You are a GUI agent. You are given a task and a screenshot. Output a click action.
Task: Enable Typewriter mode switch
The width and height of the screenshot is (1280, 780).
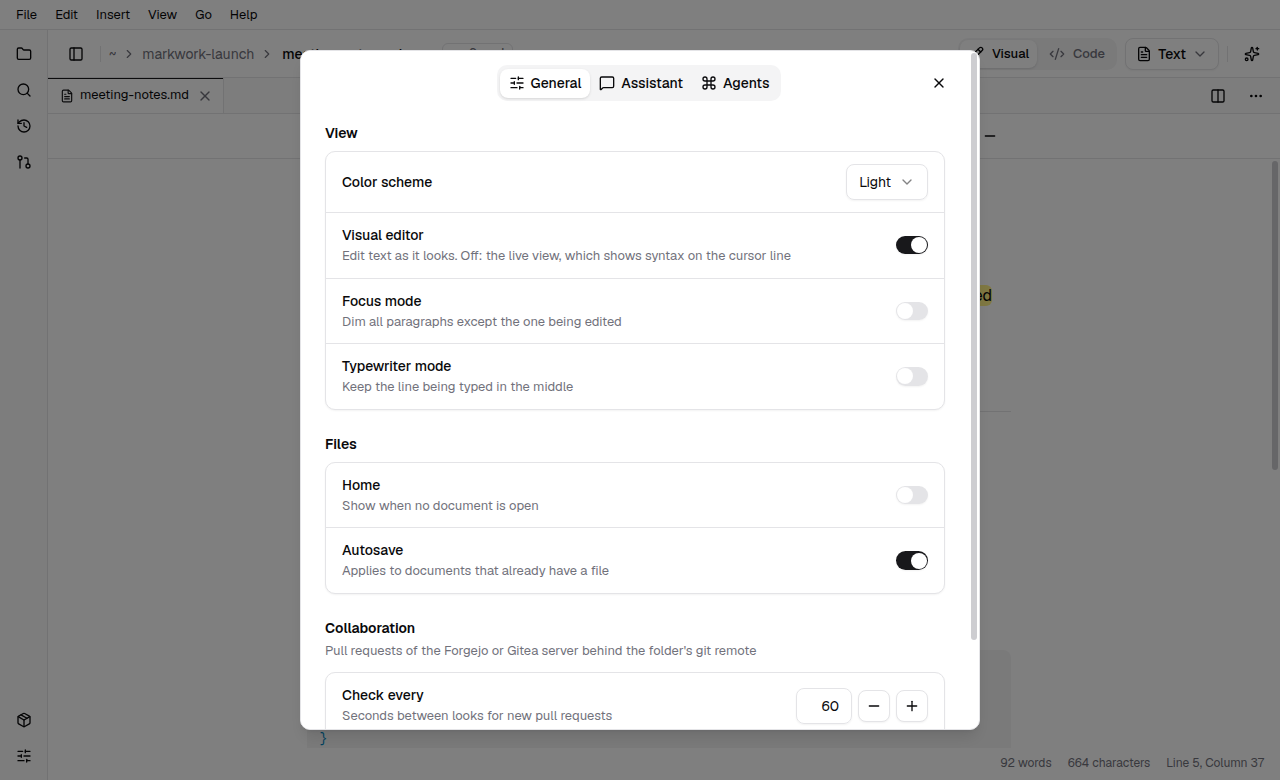point(912,376)
